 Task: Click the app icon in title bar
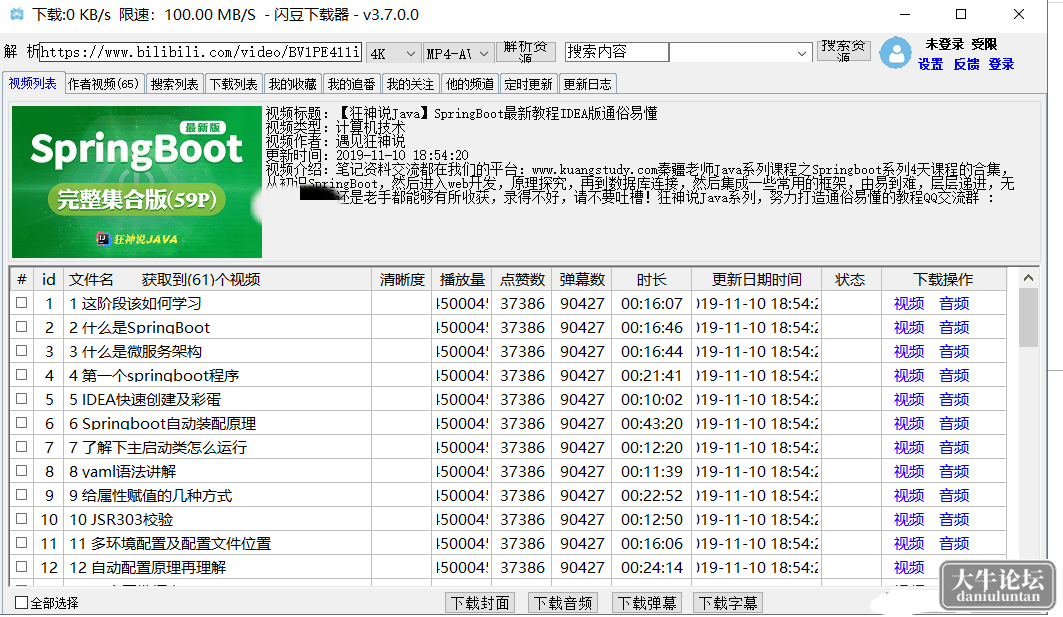pyautogui.click(x=17, y=14)
